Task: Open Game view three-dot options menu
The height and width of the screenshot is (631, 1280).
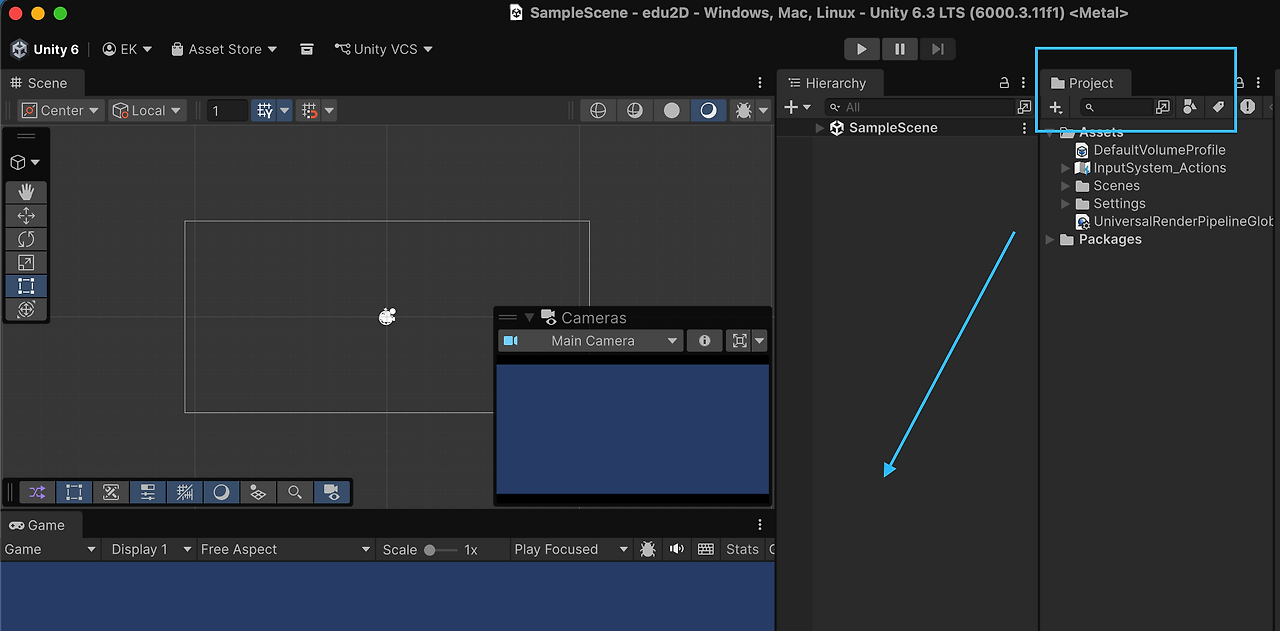Action: coord(760,525)
